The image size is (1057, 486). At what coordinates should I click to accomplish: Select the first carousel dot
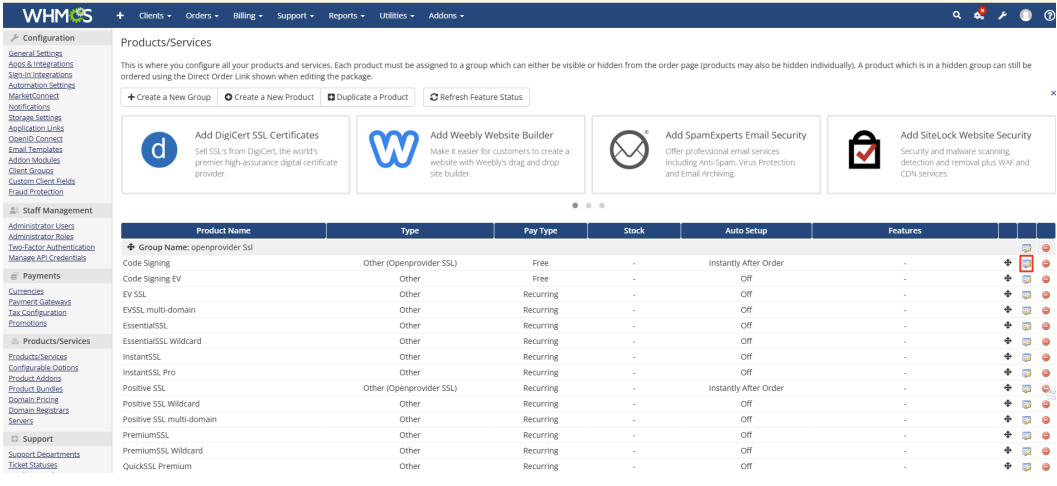[575, 205]
